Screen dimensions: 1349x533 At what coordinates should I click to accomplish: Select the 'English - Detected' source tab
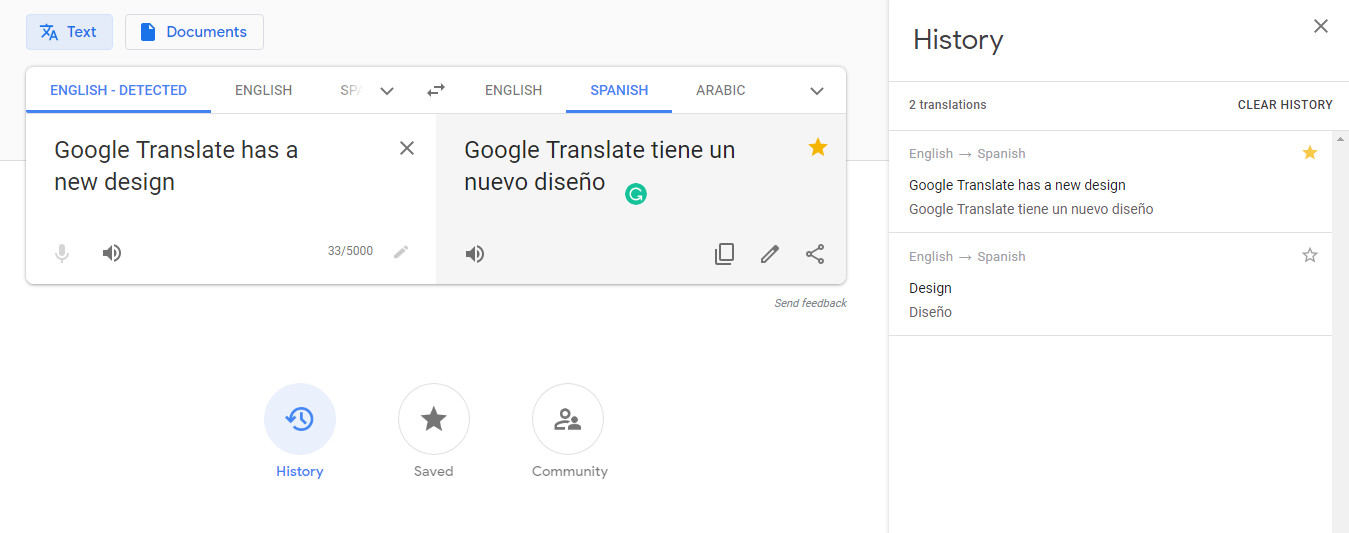(x=118, y=90)
